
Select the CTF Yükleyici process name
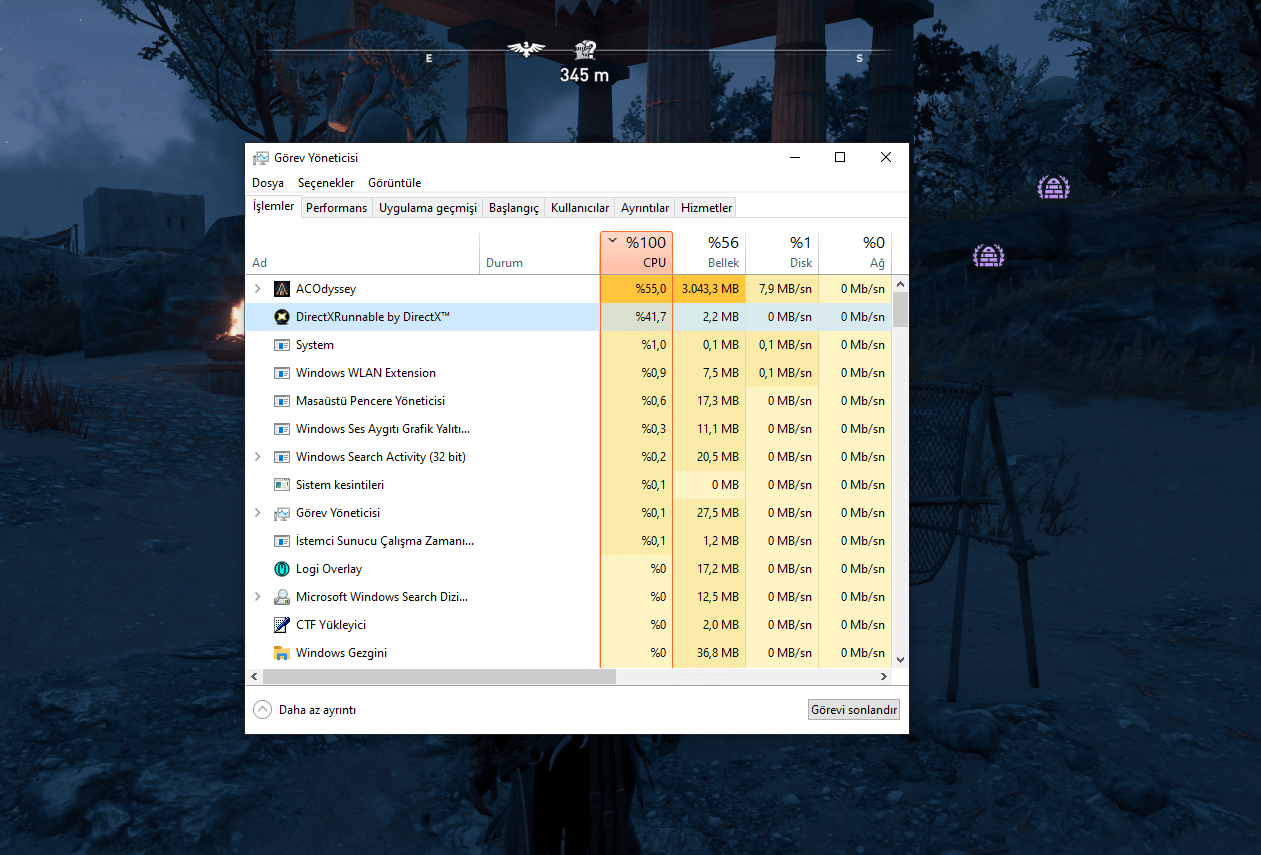(331, 625)
